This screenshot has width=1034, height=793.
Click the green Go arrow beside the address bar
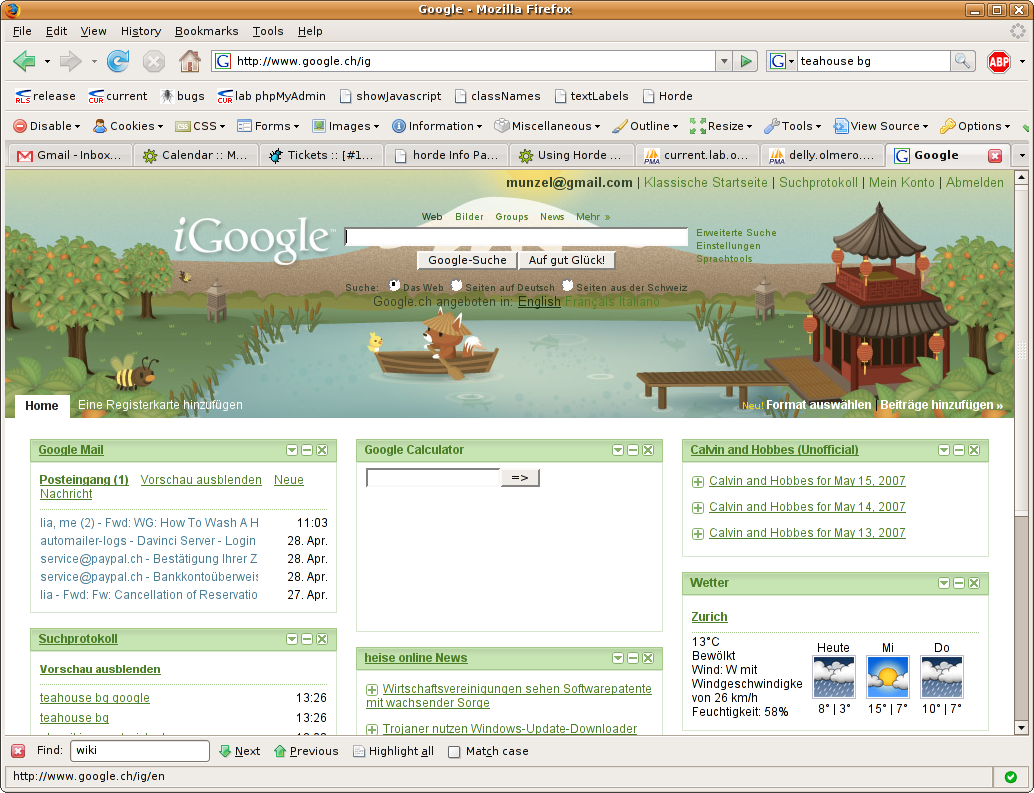[x=746, y=60]
